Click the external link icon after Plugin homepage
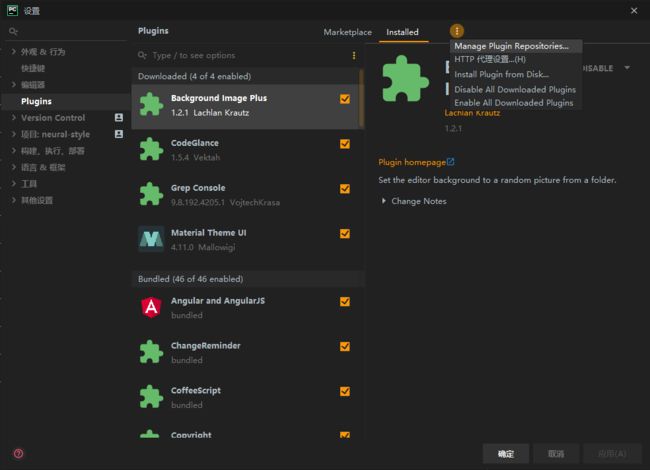This screenshot has width=650, height=470. pos(451,162)
